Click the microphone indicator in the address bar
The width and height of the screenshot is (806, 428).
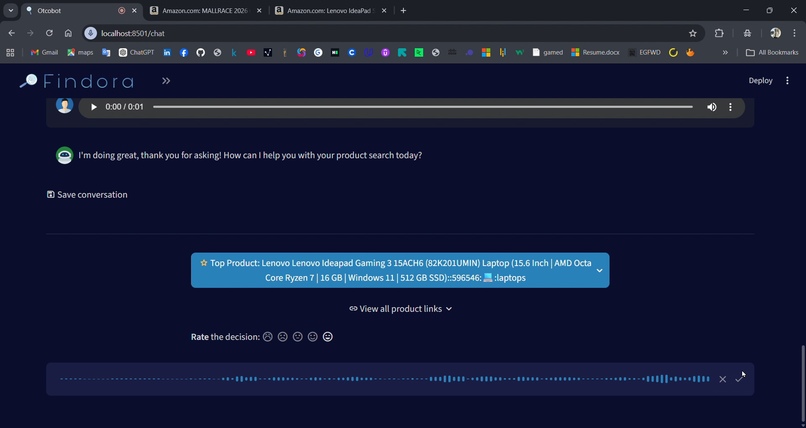coord(90,33)
